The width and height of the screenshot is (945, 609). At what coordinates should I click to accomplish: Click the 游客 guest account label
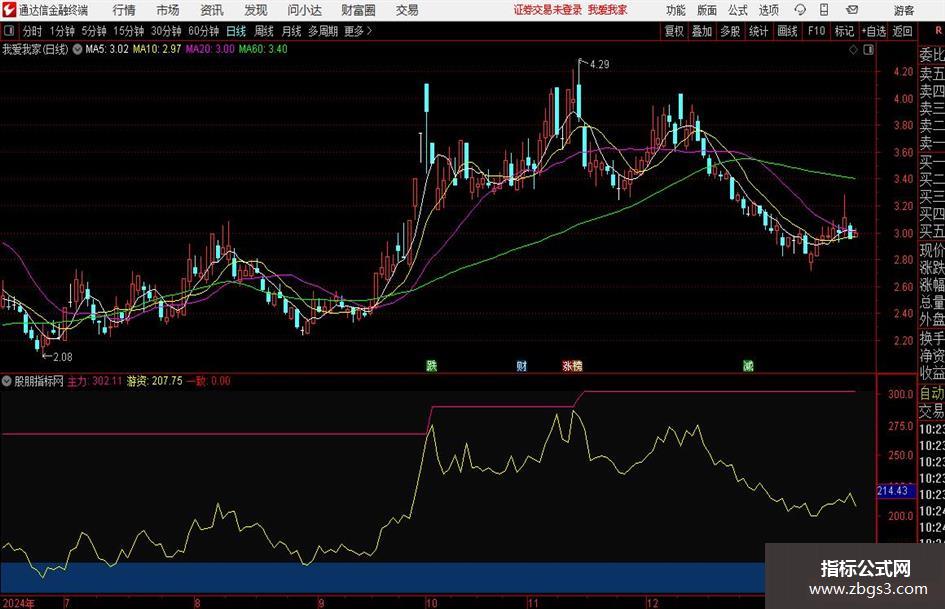[903, 10]
